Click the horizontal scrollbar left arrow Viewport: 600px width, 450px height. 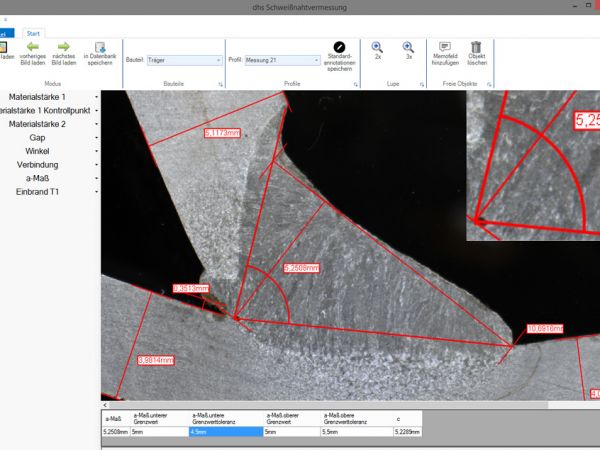(x=105, y=405)
